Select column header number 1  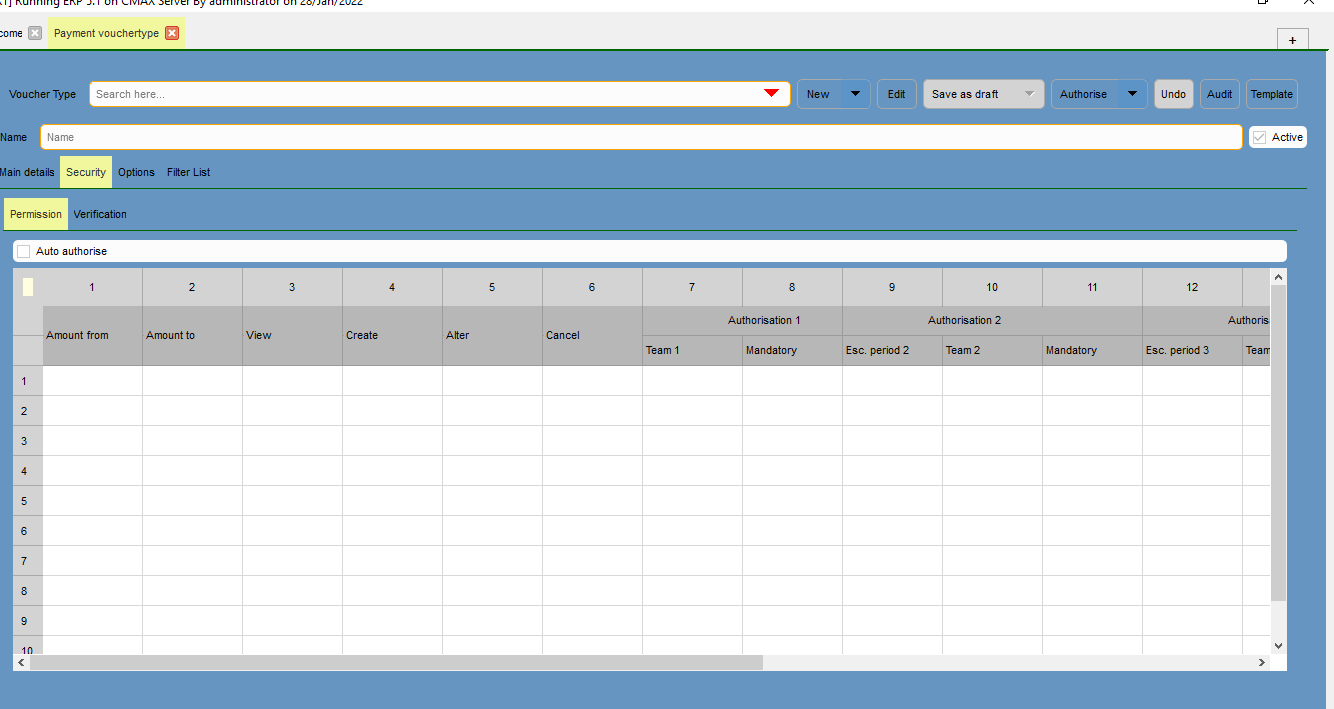pyautogui.click(x=92, y=287)
